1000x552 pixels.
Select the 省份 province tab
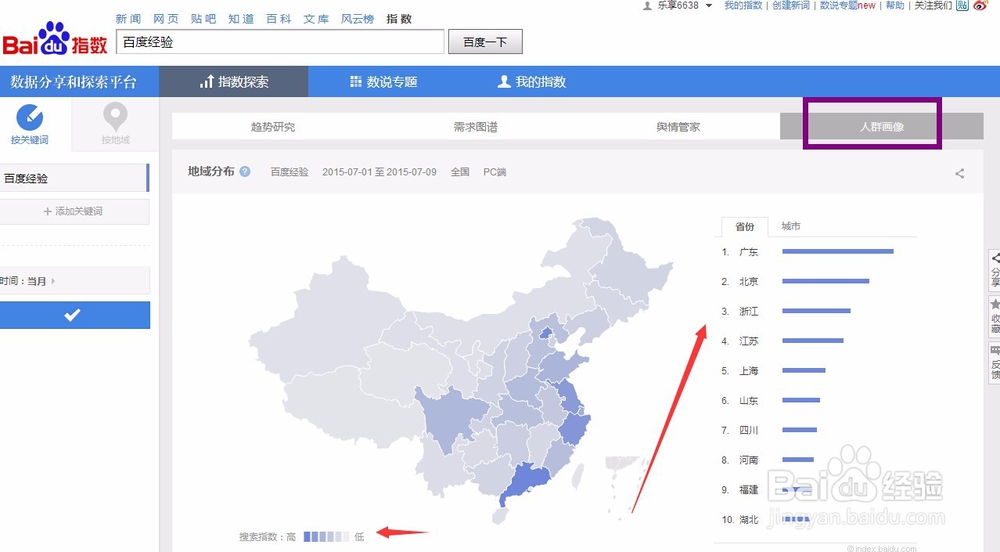pyautogui.click(x=744, y=226)
